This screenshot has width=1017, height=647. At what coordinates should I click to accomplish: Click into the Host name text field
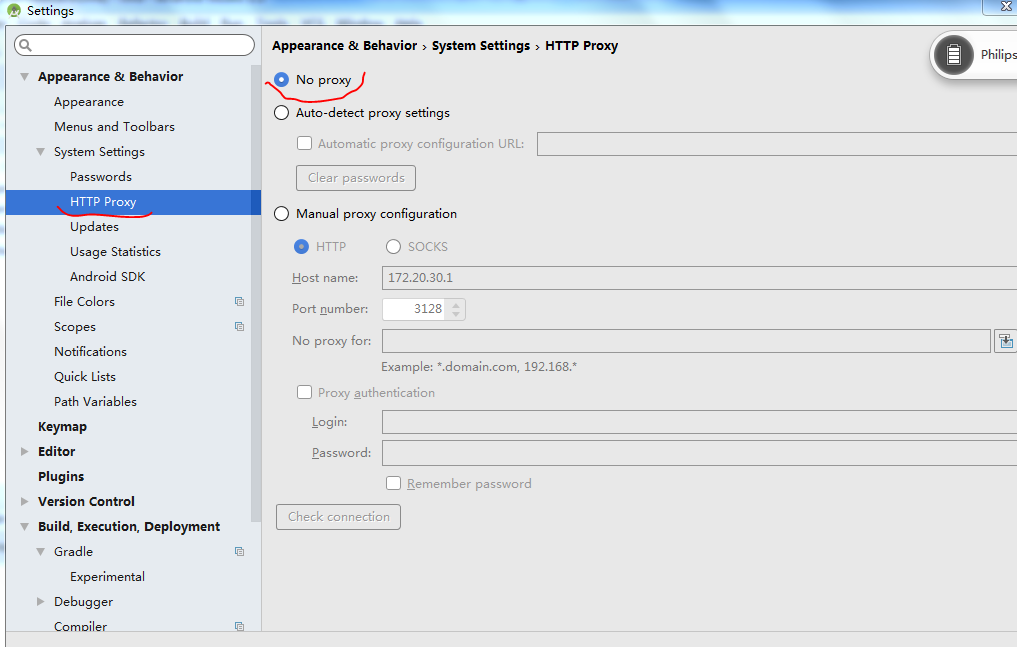690,278
